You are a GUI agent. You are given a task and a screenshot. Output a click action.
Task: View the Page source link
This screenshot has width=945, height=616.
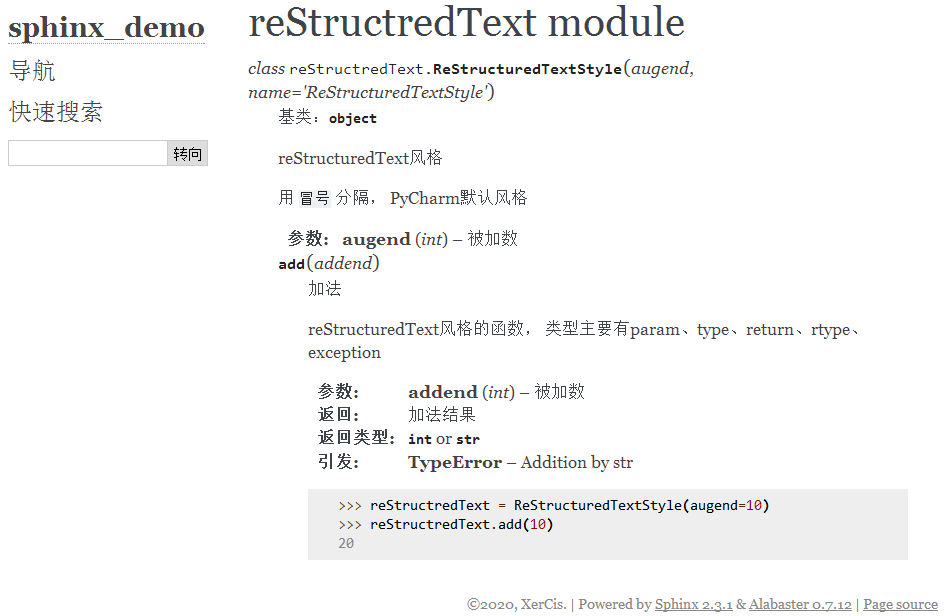tap(899, 604)
